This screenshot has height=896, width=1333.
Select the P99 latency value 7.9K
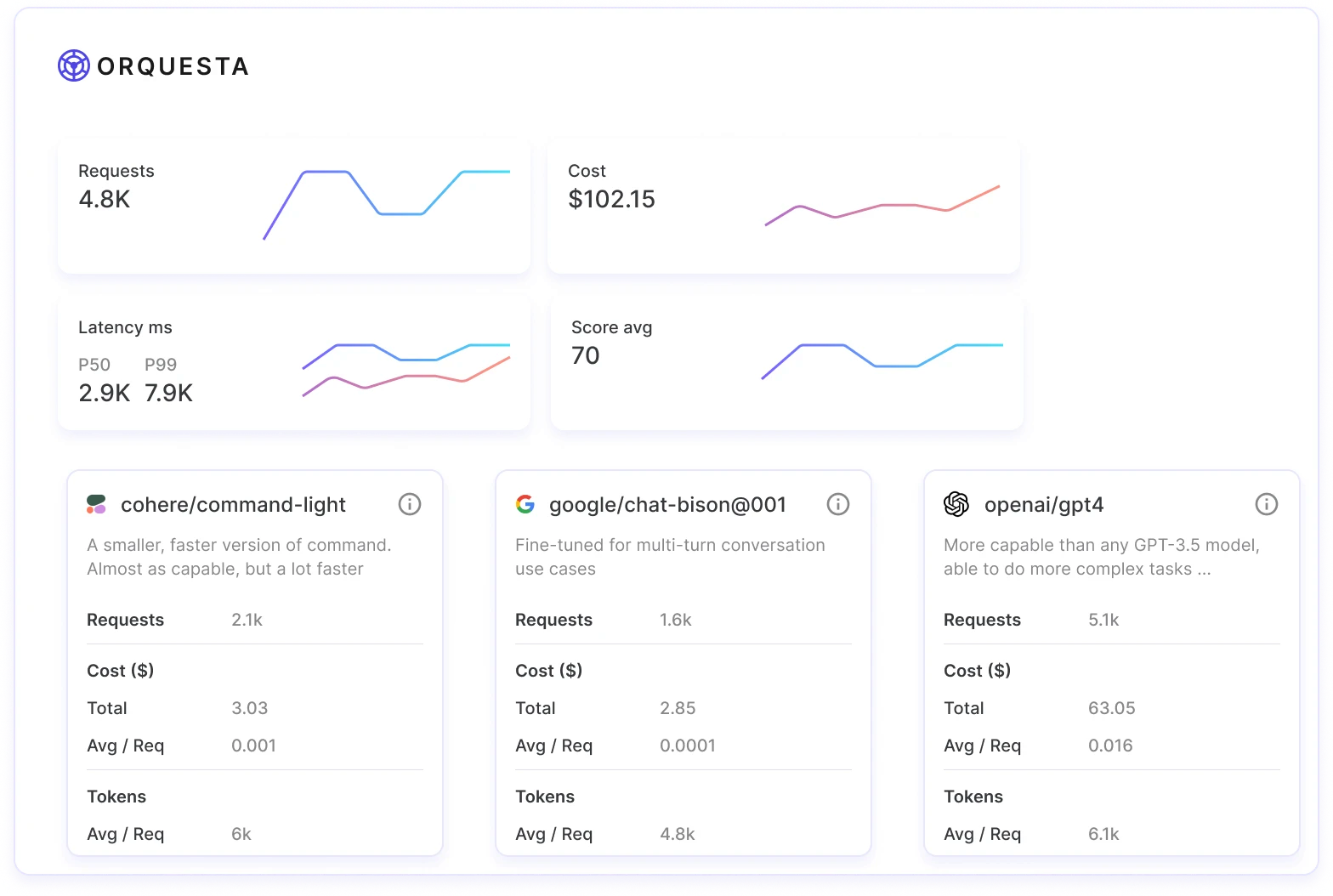(168, 393)
